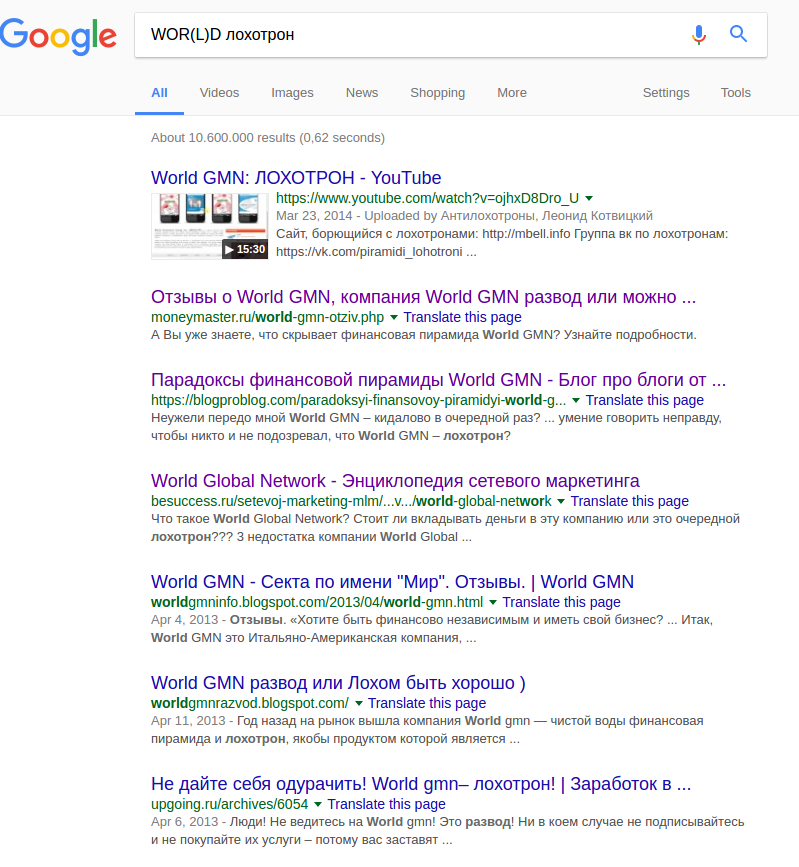Click the blogproblog.com paradoksyi URL text

point(358,400)
